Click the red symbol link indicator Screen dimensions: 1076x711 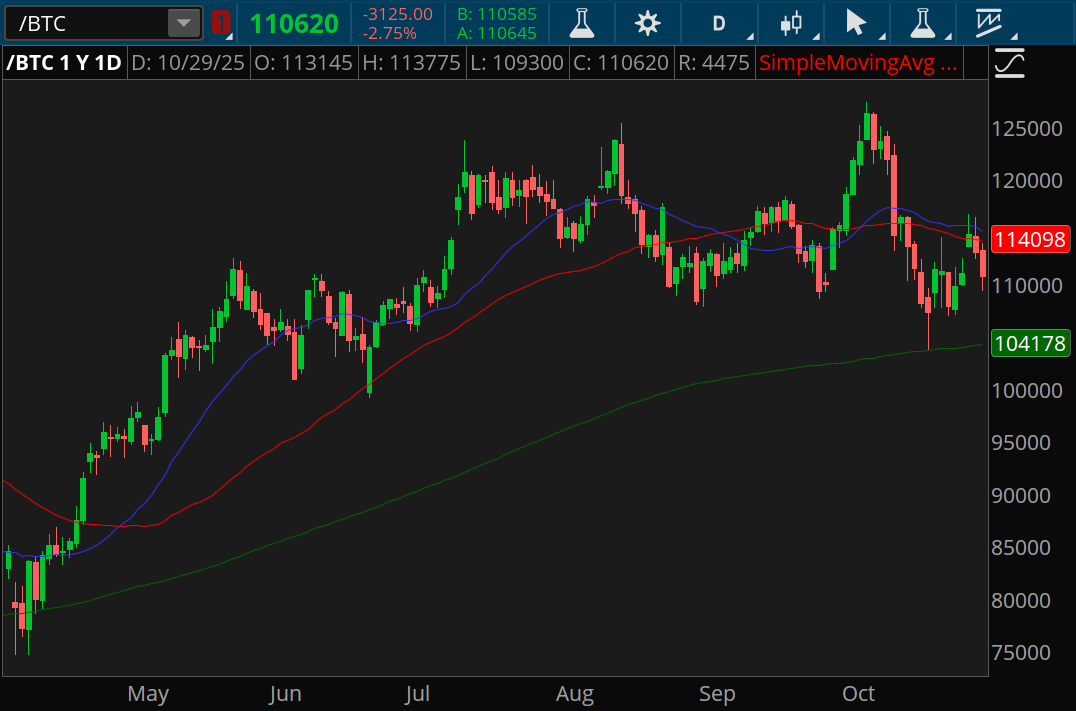tap(221, 23)
